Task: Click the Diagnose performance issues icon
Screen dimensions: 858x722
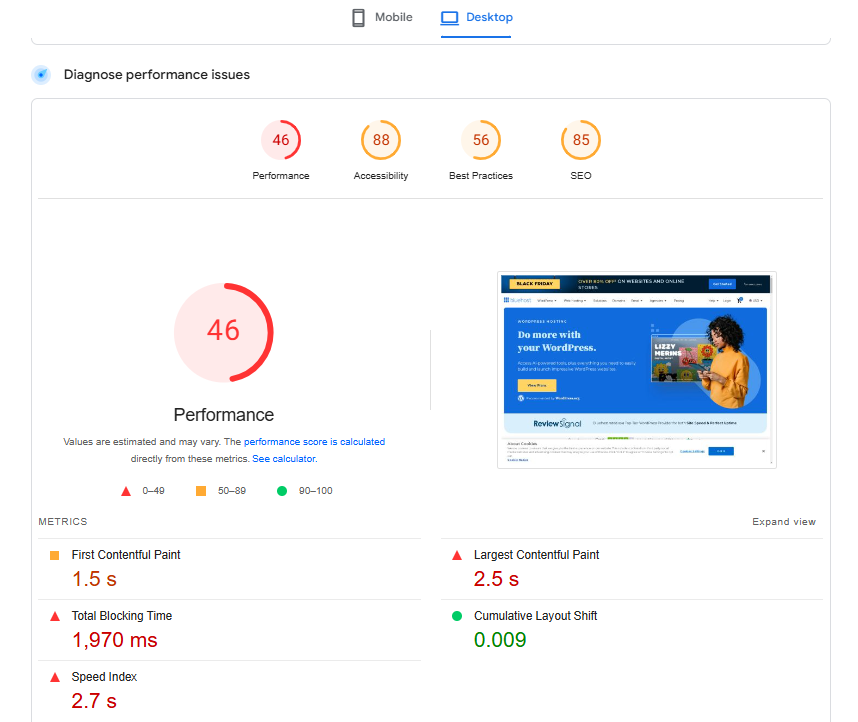Action: tap(41, 74)
